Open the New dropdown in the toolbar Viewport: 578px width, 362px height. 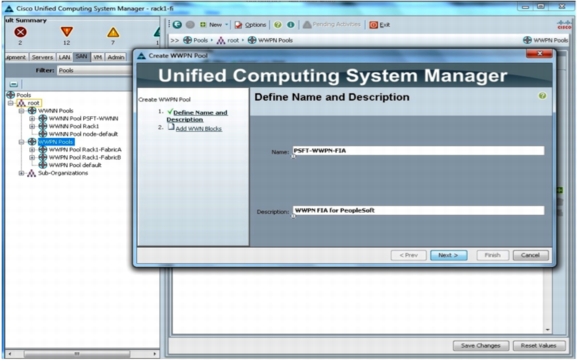point(214,25)
